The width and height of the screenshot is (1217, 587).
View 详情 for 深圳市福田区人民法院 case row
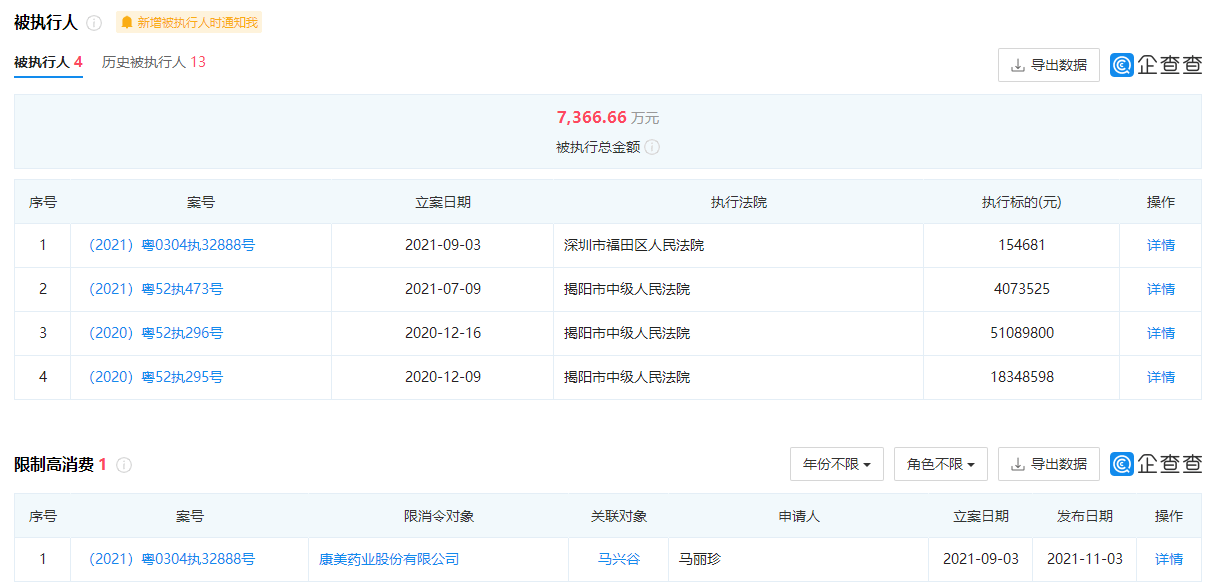pyautogui.click(x=1160, y=245)
